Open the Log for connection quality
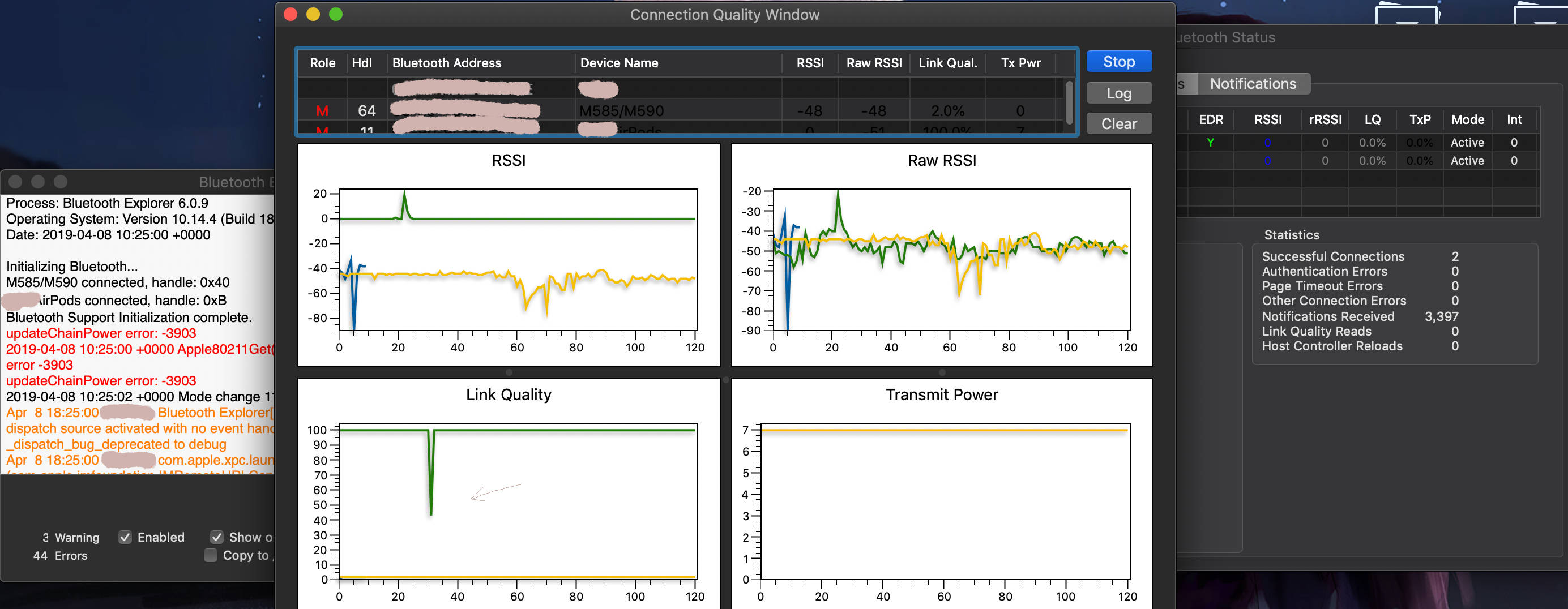Image resolution: width=1568 pixels, height=609 pixels. pos(1118,93)
